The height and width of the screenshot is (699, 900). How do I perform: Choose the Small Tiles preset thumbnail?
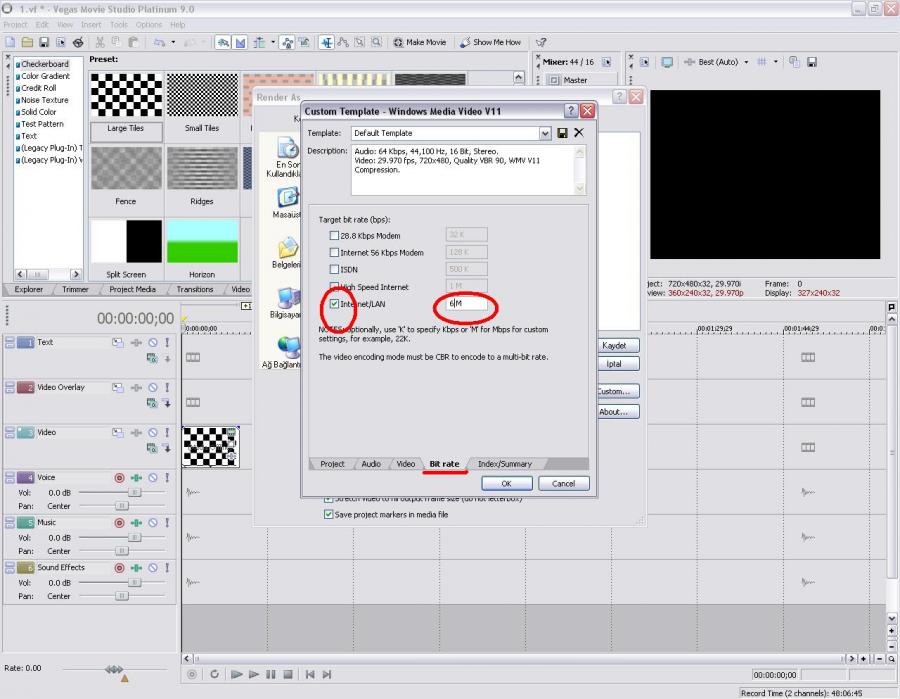[x=202, y=95]
